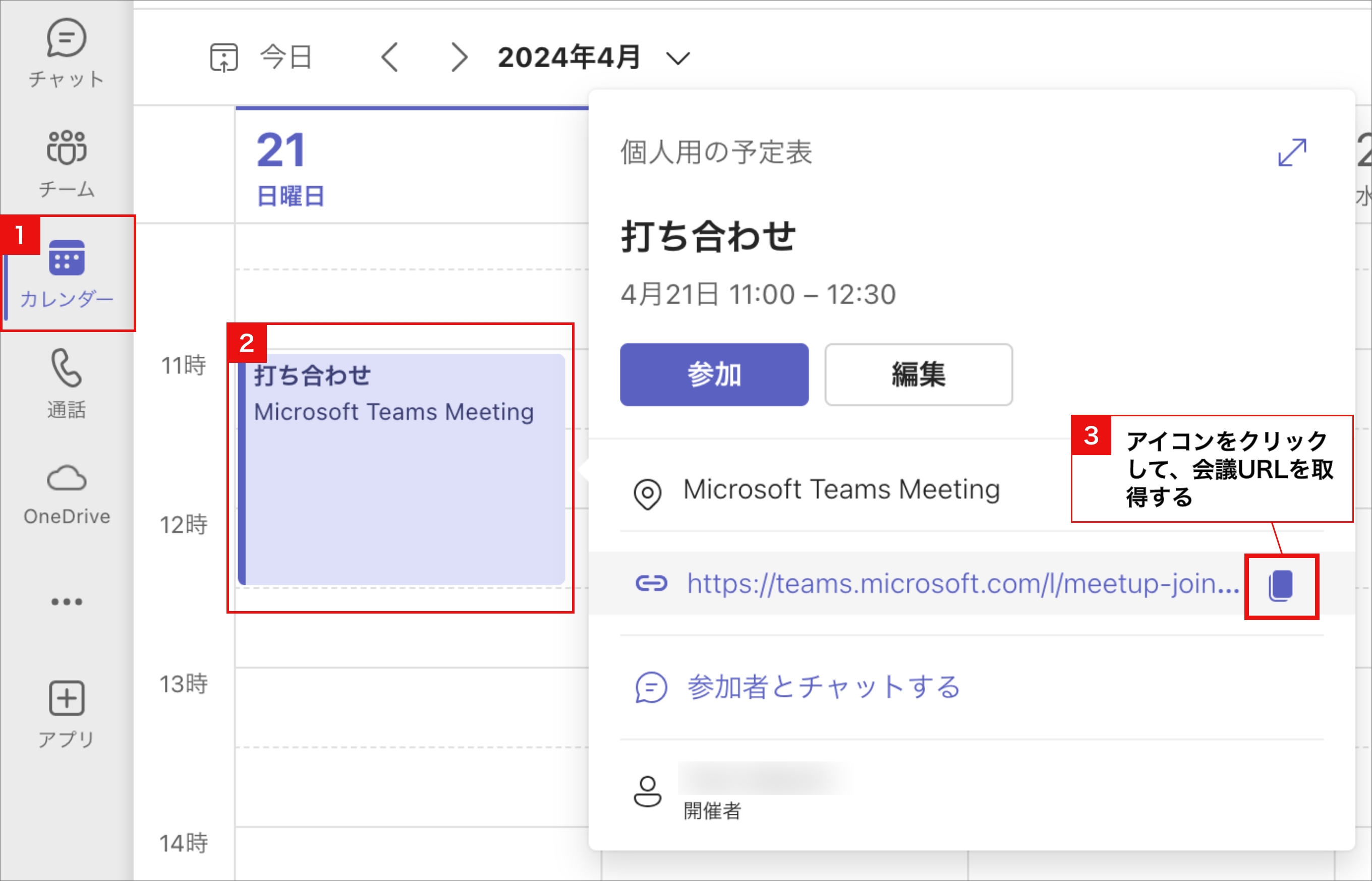This screenshot has height=881, width=1372.
Task: Show more apps via the ellipsis icon
Action: 67,601
